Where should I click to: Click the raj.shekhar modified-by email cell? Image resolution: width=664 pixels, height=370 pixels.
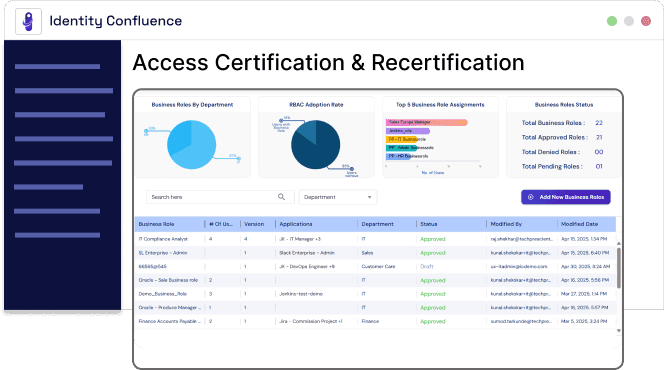click(522, 239)
